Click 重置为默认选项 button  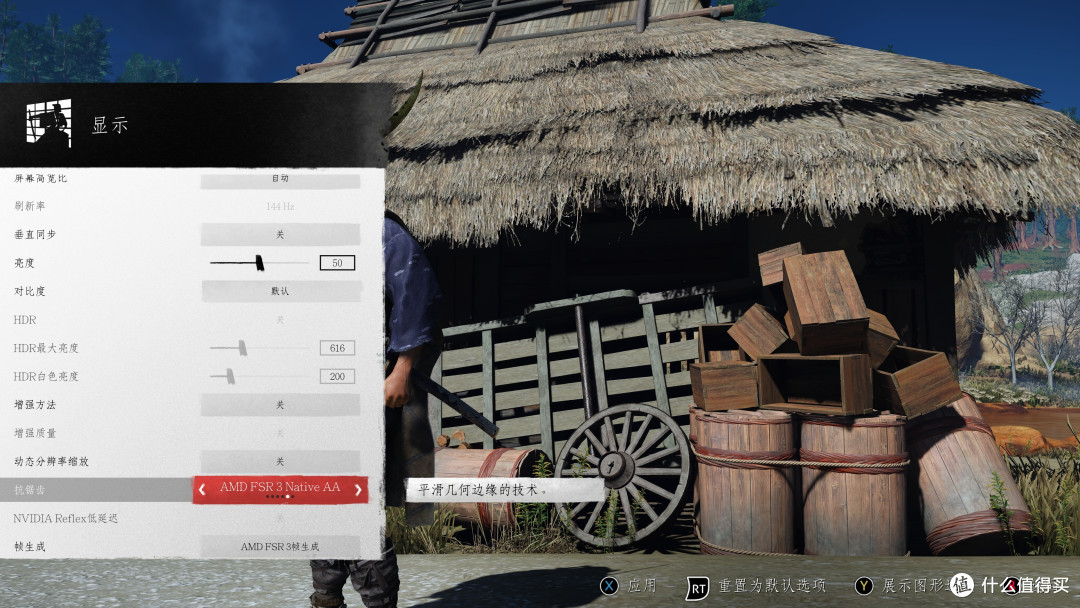772,586
